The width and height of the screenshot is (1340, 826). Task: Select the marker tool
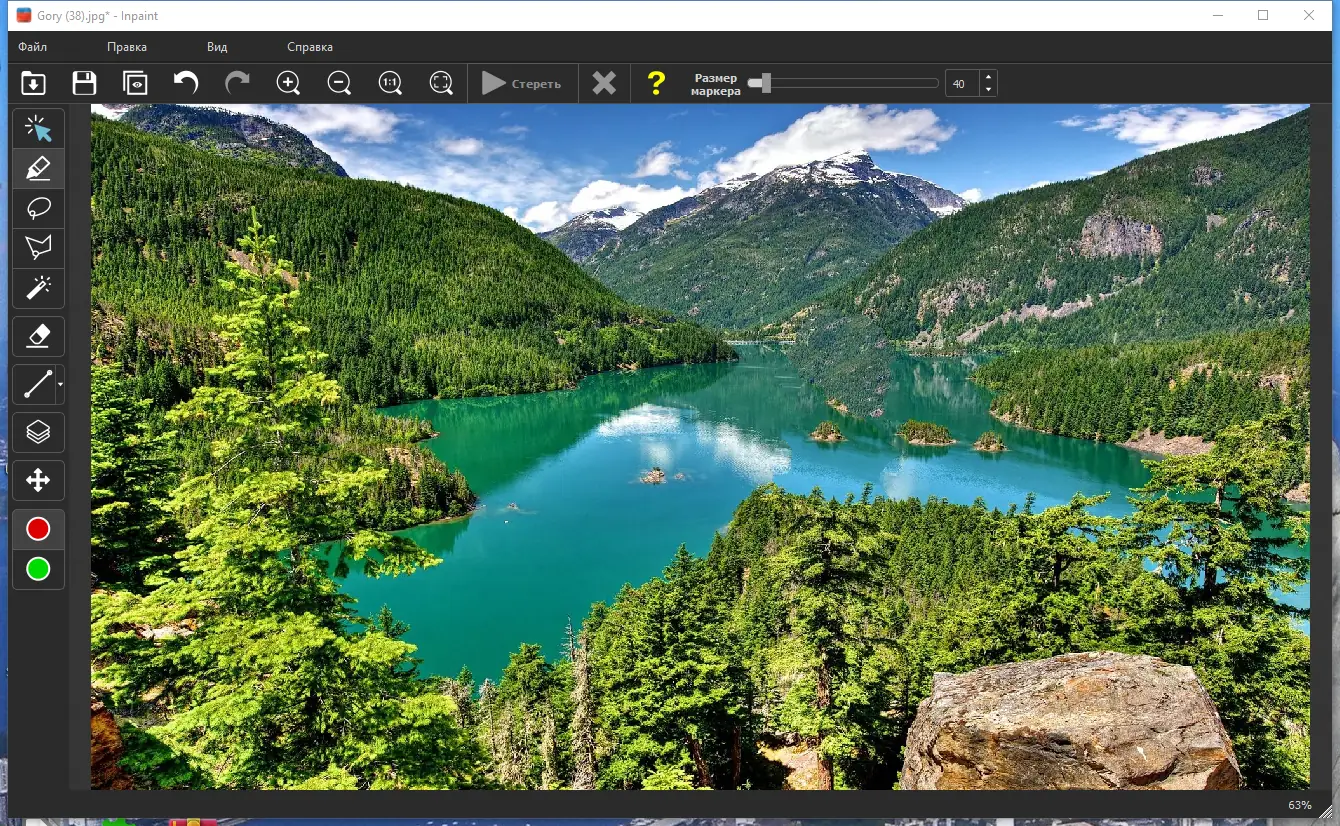click(37, 168)
